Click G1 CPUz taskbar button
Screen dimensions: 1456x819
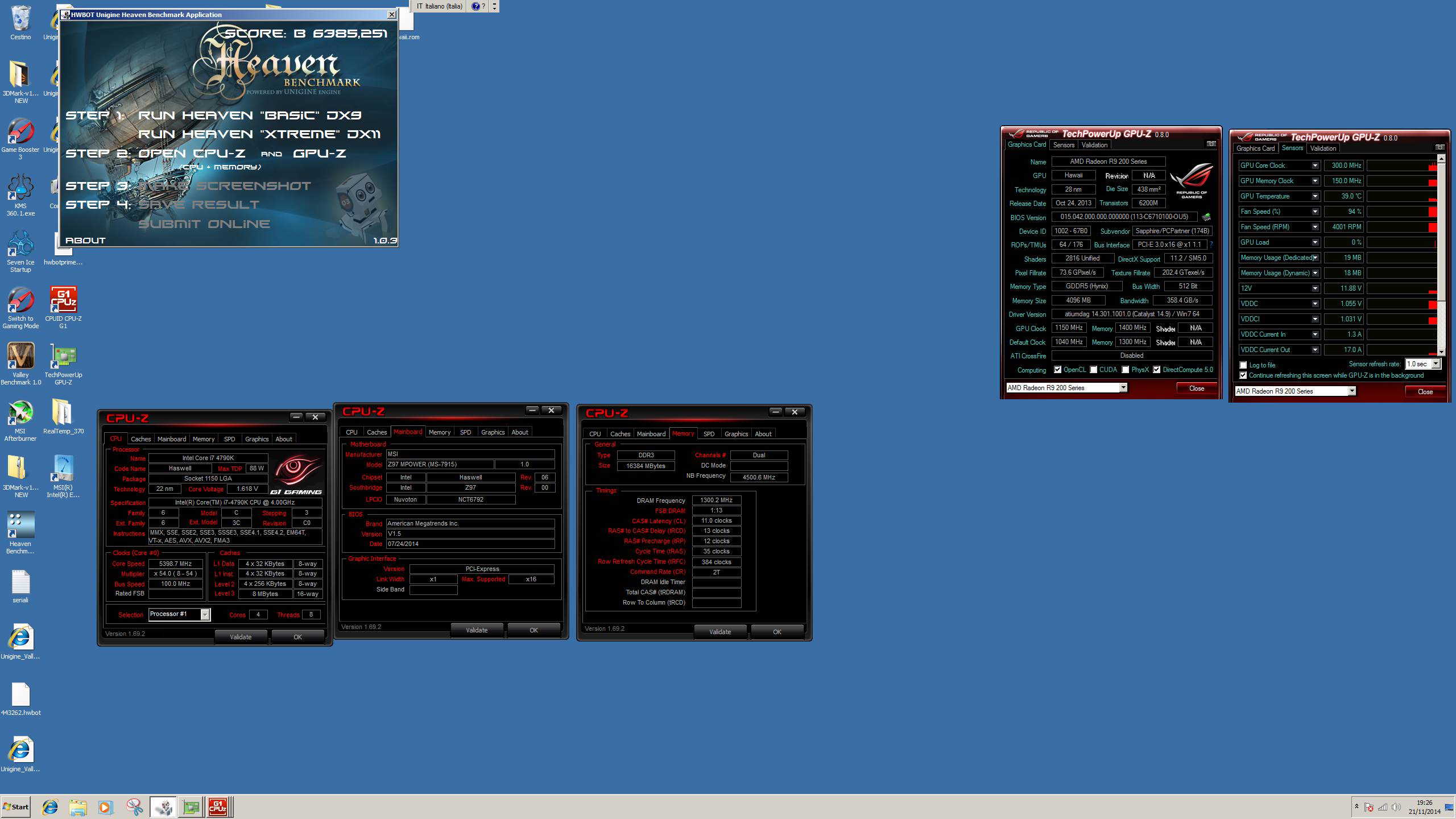218,807
